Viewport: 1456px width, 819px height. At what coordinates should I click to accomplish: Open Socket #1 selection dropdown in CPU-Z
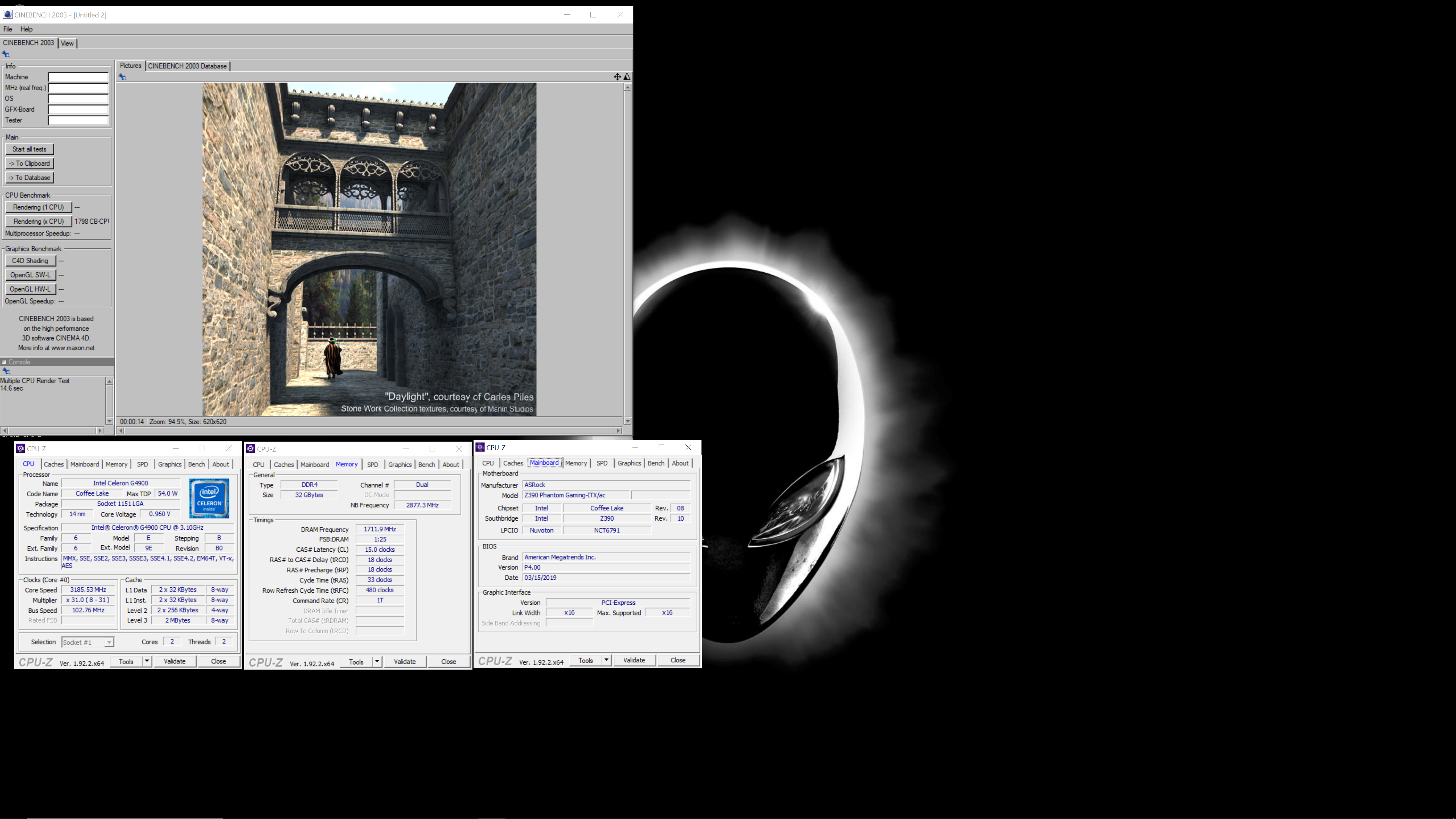coord(88,643)
